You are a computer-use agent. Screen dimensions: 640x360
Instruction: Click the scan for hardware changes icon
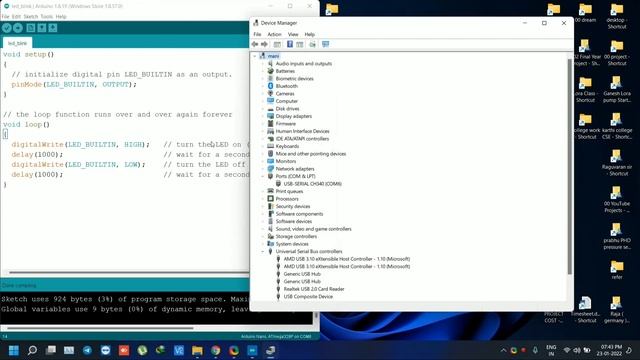[325, 44]
